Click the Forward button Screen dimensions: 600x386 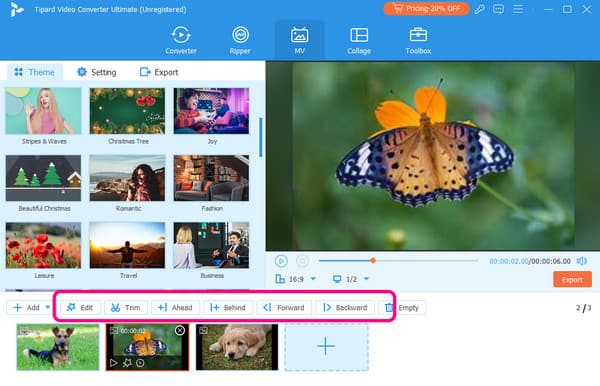(284, 308)
